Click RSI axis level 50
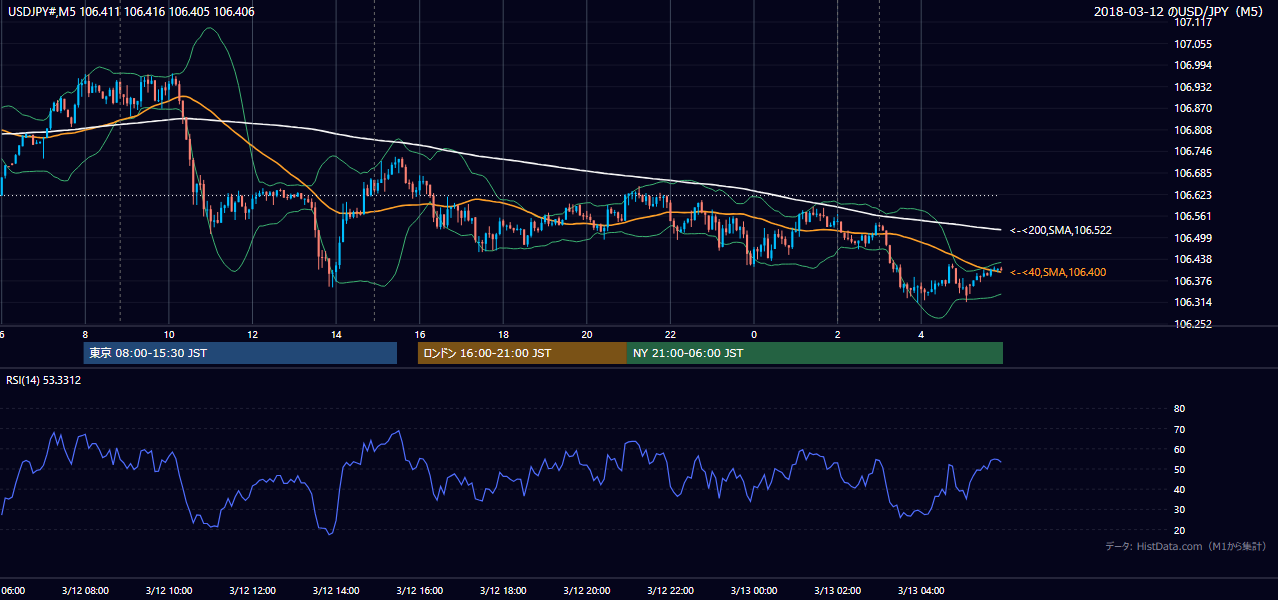The width and height of the screenshot is (1278, 600). pos(1179,469)
